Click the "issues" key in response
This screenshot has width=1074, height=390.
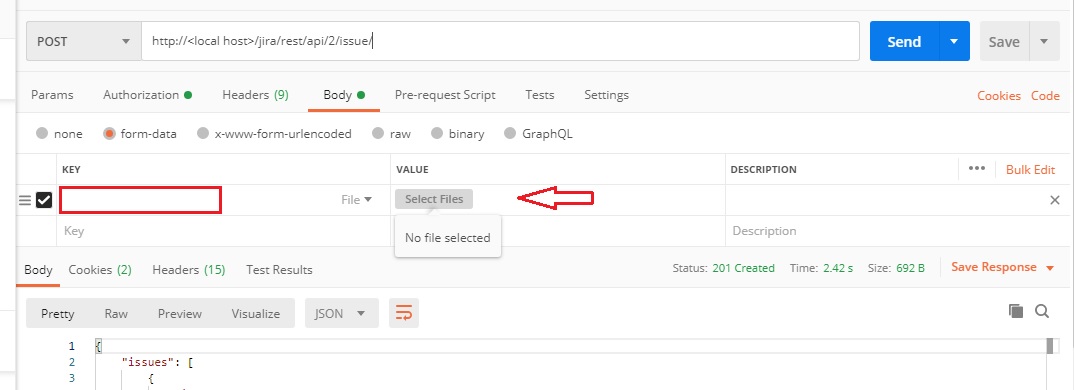[150, 363]
